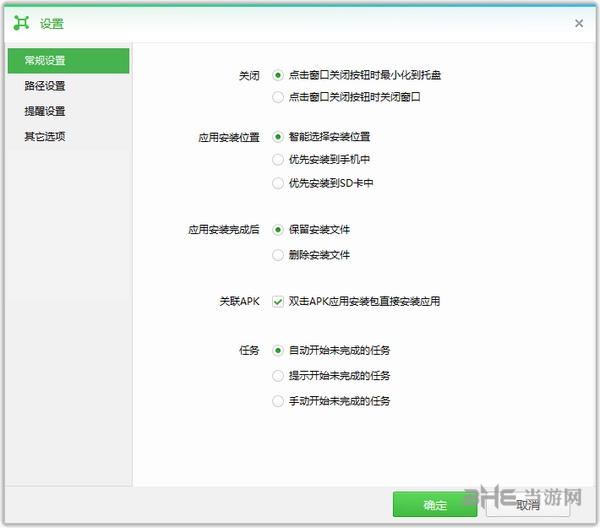Click the green app logo icon
Screen dimensions: 600x528
pyautogui.click(x=21, y=23)
